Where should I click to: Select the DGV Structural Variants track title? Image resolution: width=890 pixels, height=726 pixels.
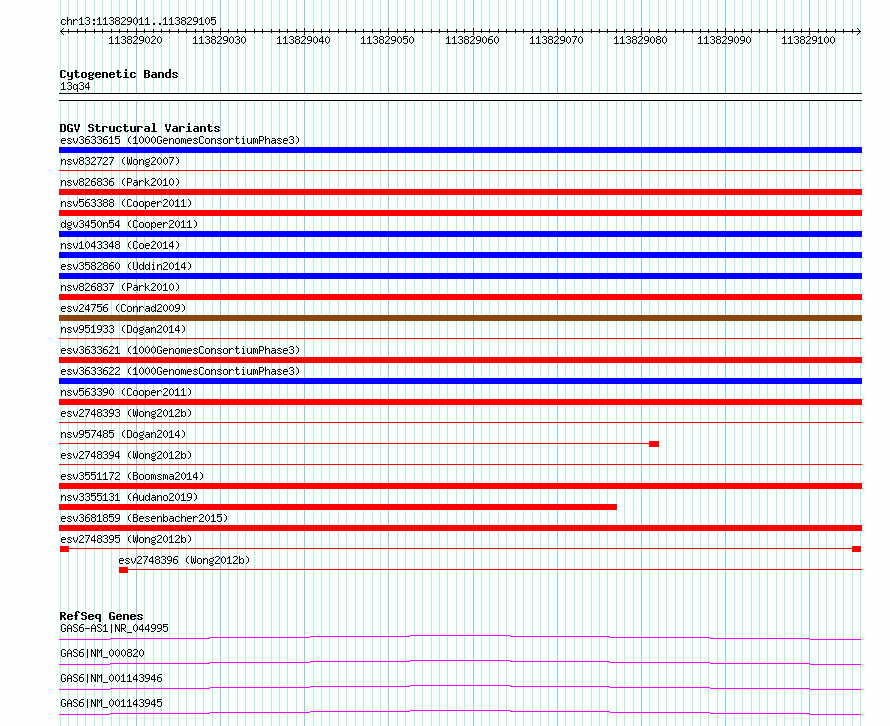[x=140, y=128]
